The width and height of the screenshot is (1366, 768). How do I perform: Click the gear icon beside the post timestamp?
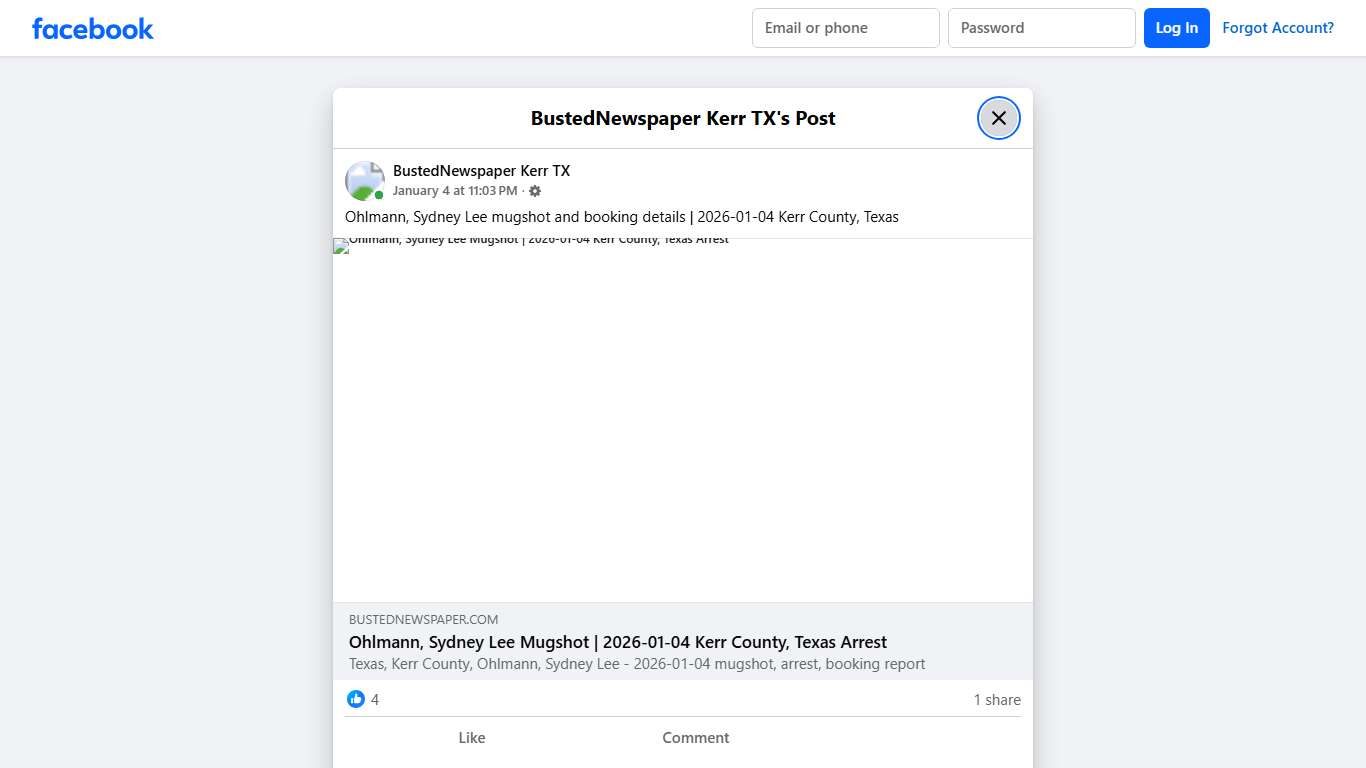(535, 191)
